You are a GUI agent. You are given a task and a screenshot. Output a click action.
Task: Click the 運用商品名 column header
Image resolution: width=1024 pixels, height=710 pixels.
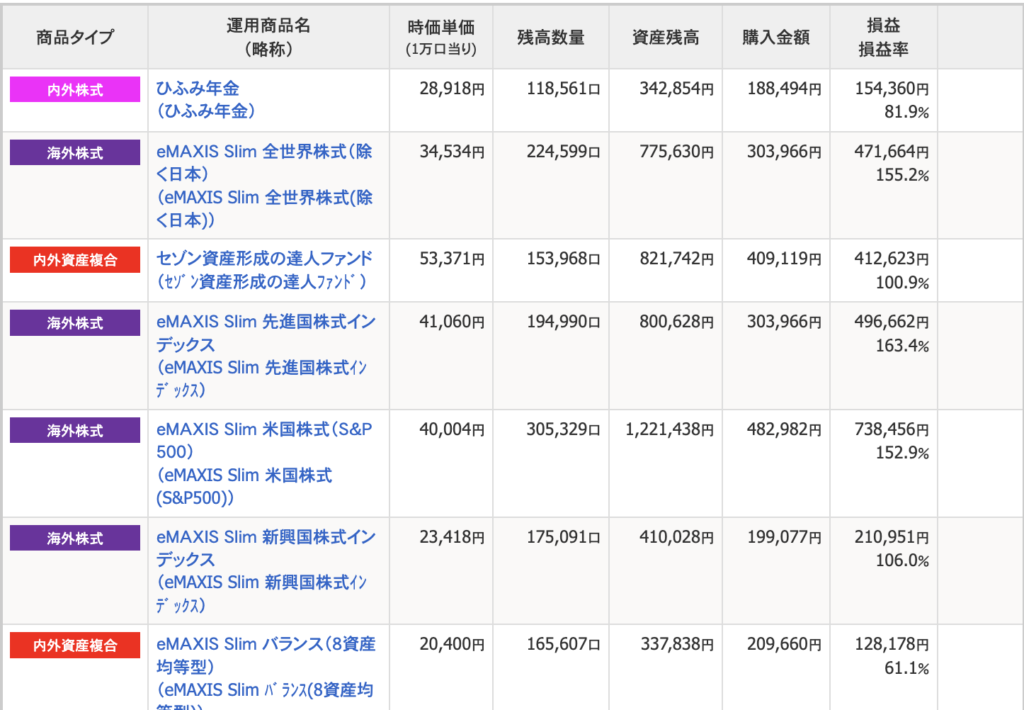coord(268,38)
